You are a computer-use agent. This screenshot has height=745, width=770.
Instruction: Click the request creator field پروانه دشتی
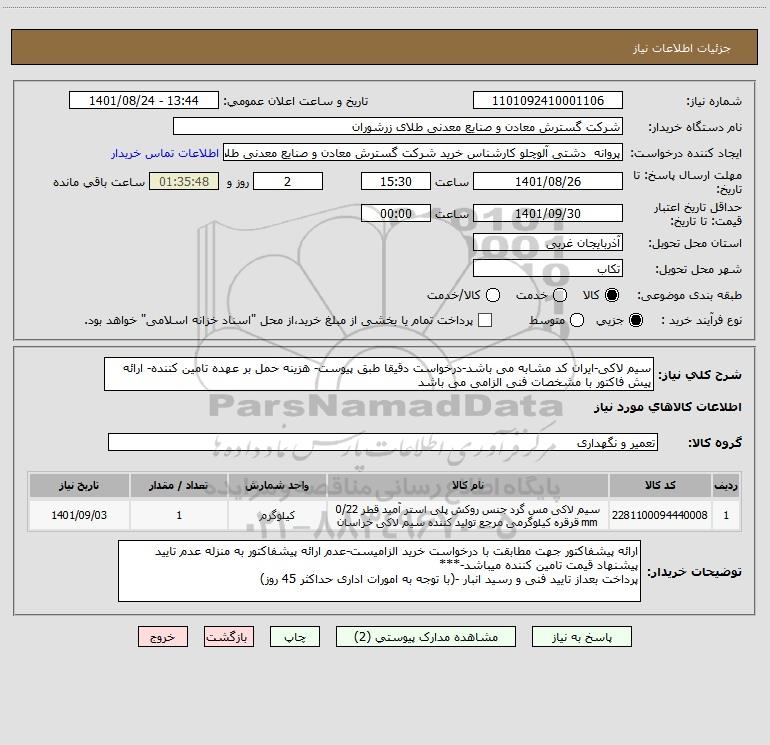click(423, 153)
